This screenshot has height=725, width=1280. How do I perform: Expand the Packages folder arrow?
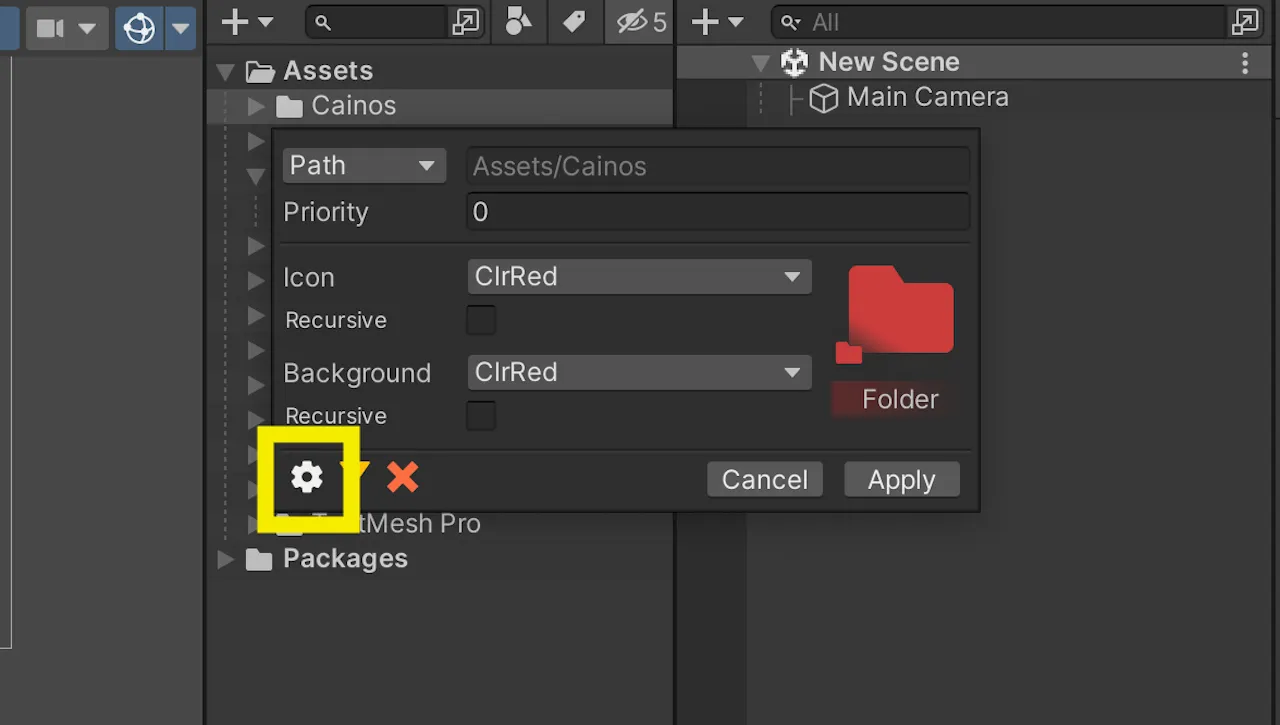227,559
